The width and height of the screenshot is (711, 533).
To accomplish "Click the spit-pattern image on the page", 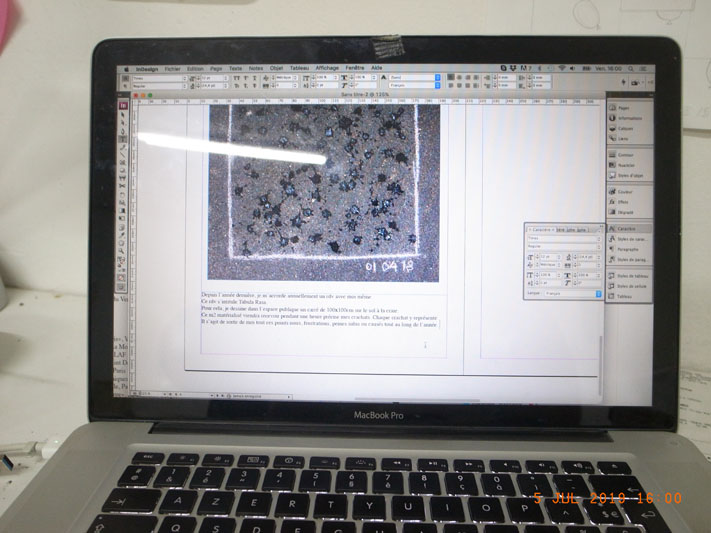I will pyautogui.click(x=324, y=193).
